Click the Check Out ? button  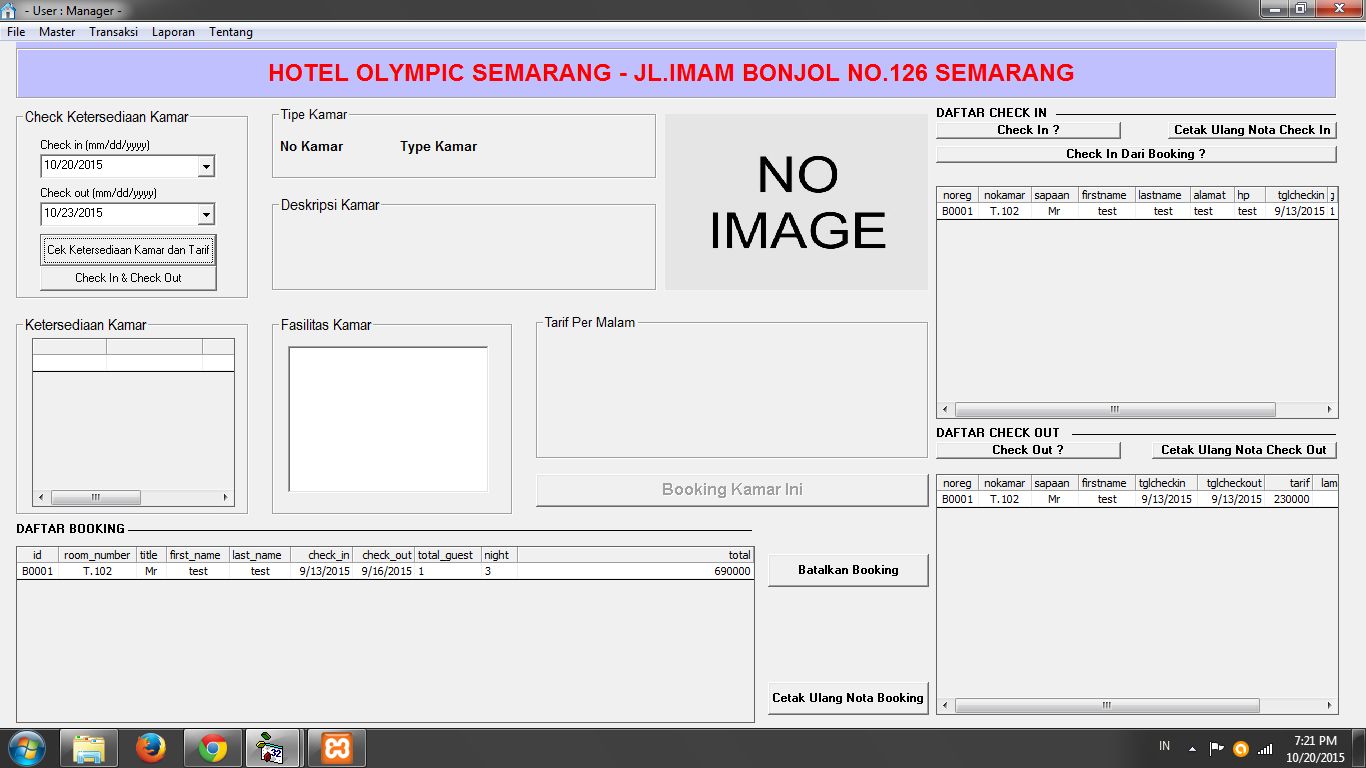tap(1028, 450)
